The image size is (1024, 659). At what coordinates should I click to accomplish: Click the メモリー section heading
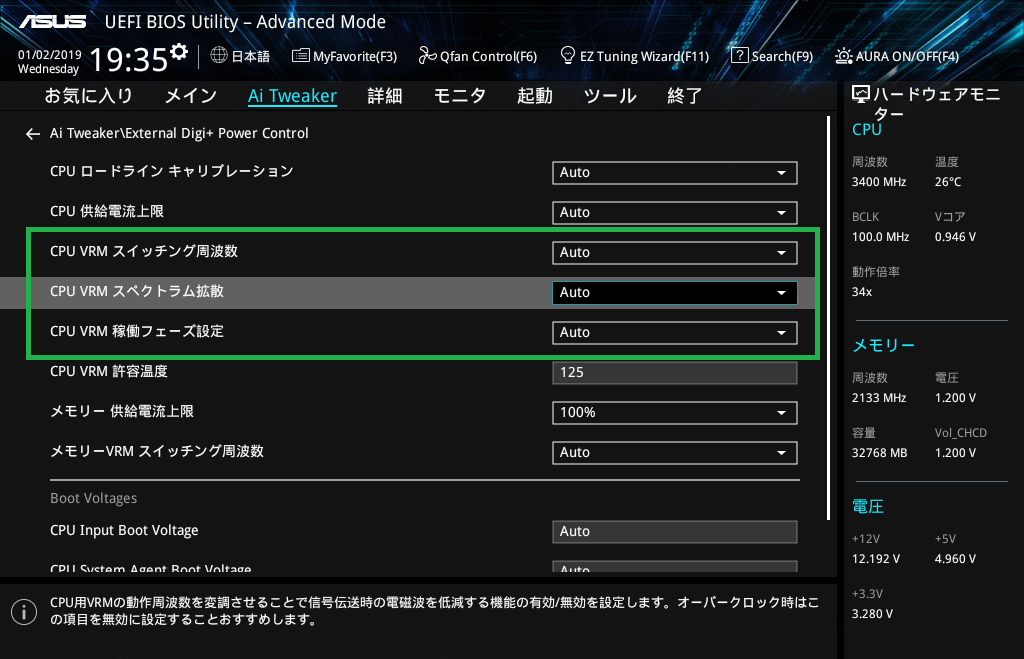884,346
